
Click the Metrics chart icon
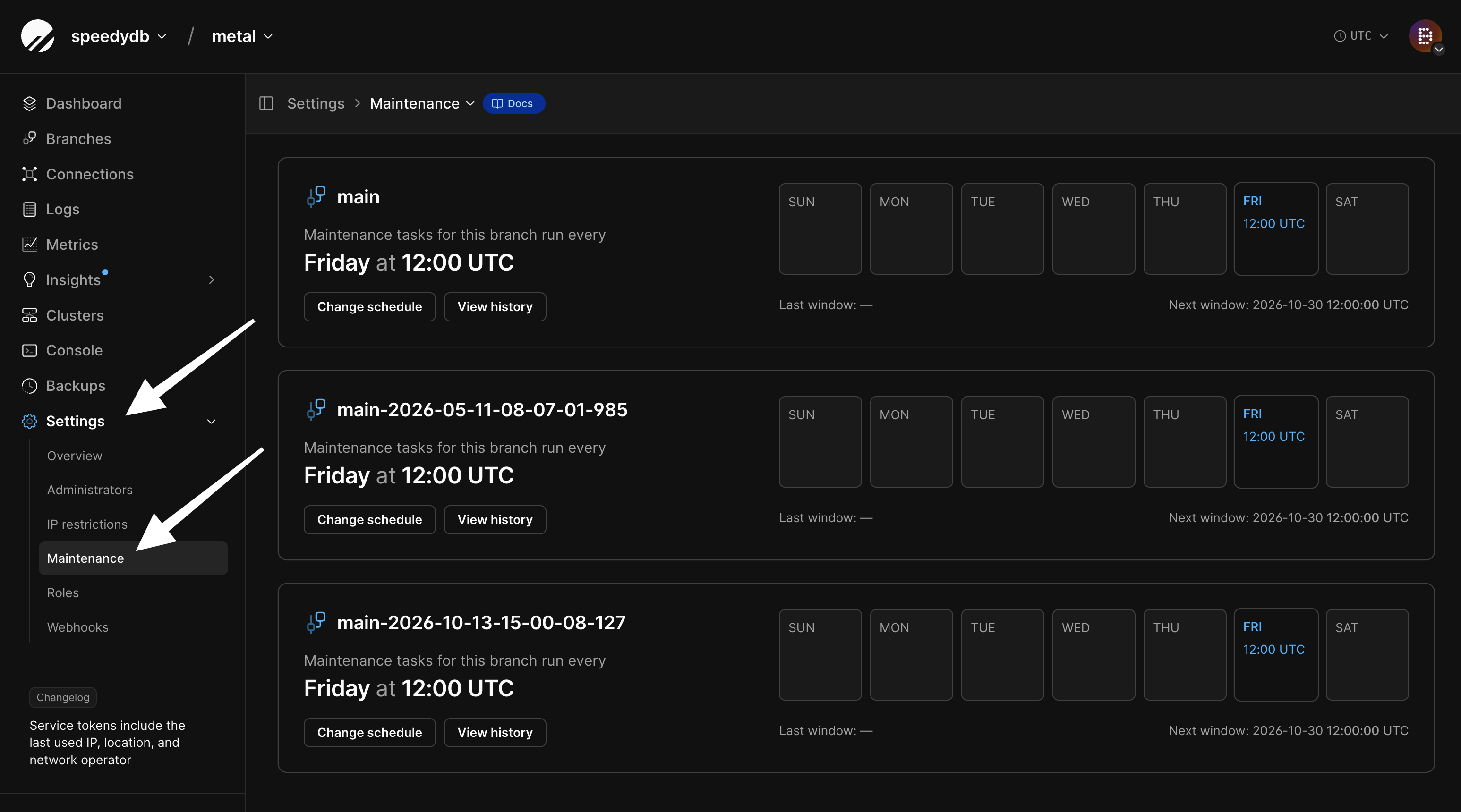tap(29, 245)
